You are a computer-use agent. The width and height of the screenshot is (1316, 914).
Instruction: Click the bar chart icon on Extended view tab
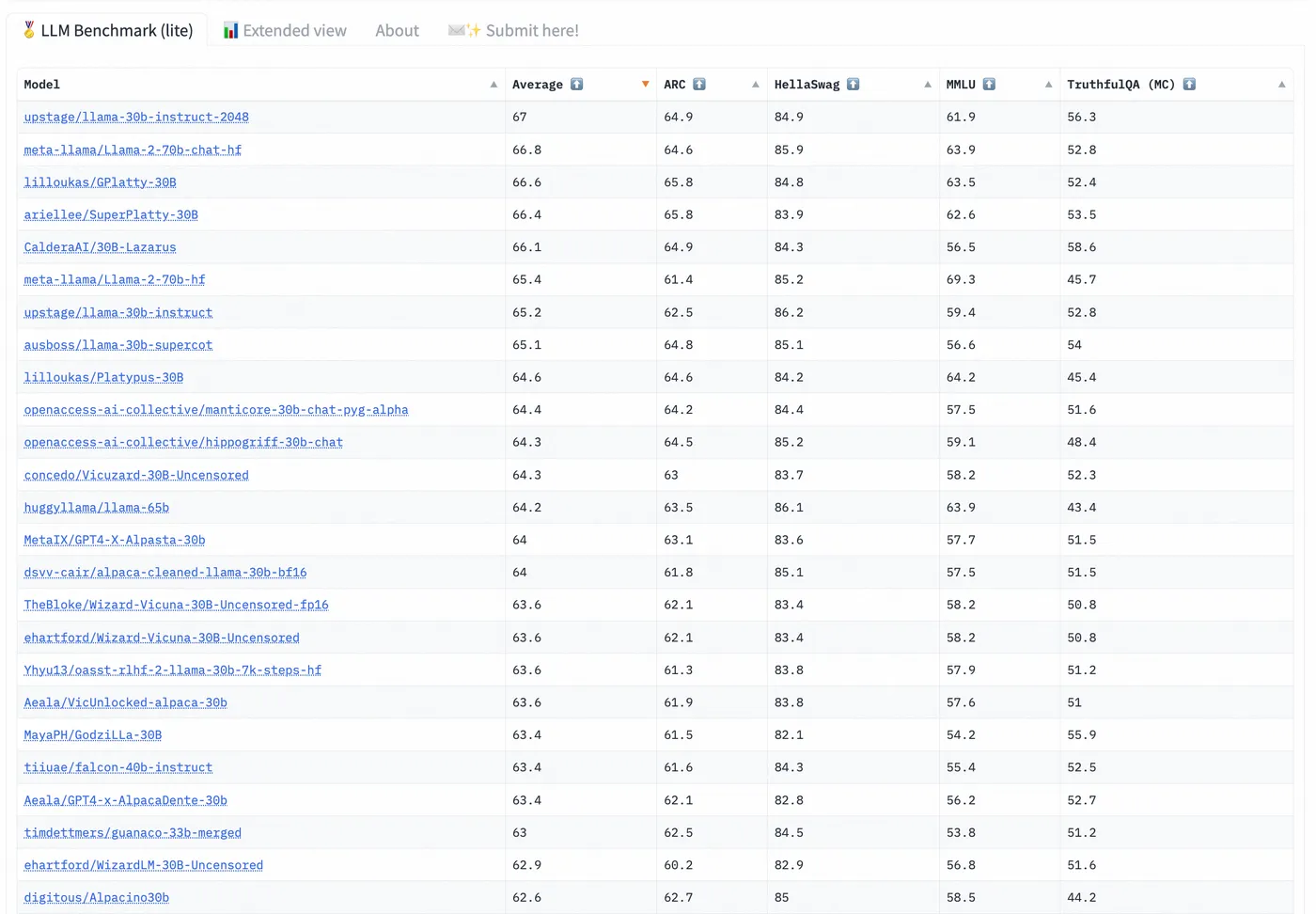tap(230, 30)
